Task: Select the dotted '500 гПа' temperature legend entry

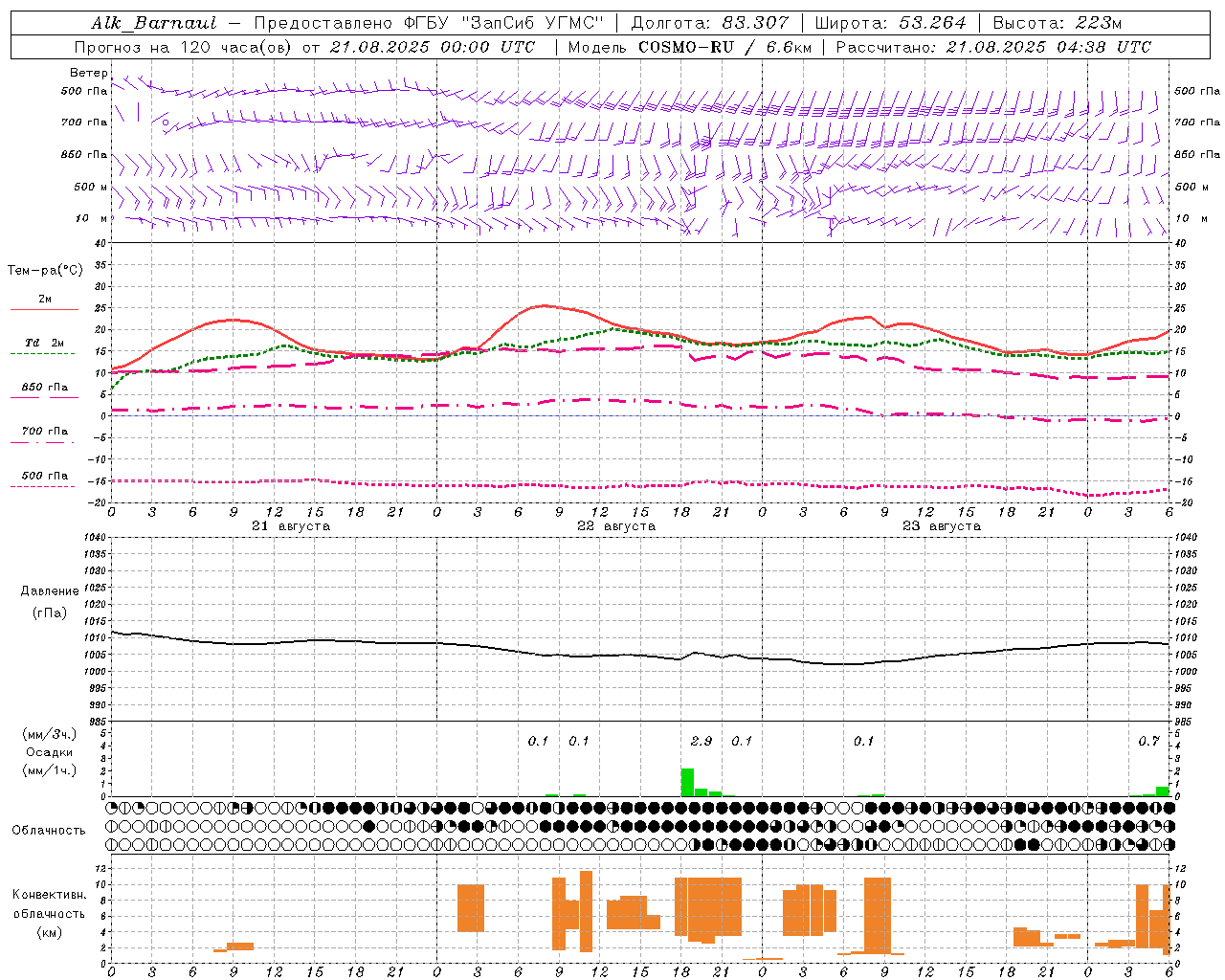Action: coord(44,479)
